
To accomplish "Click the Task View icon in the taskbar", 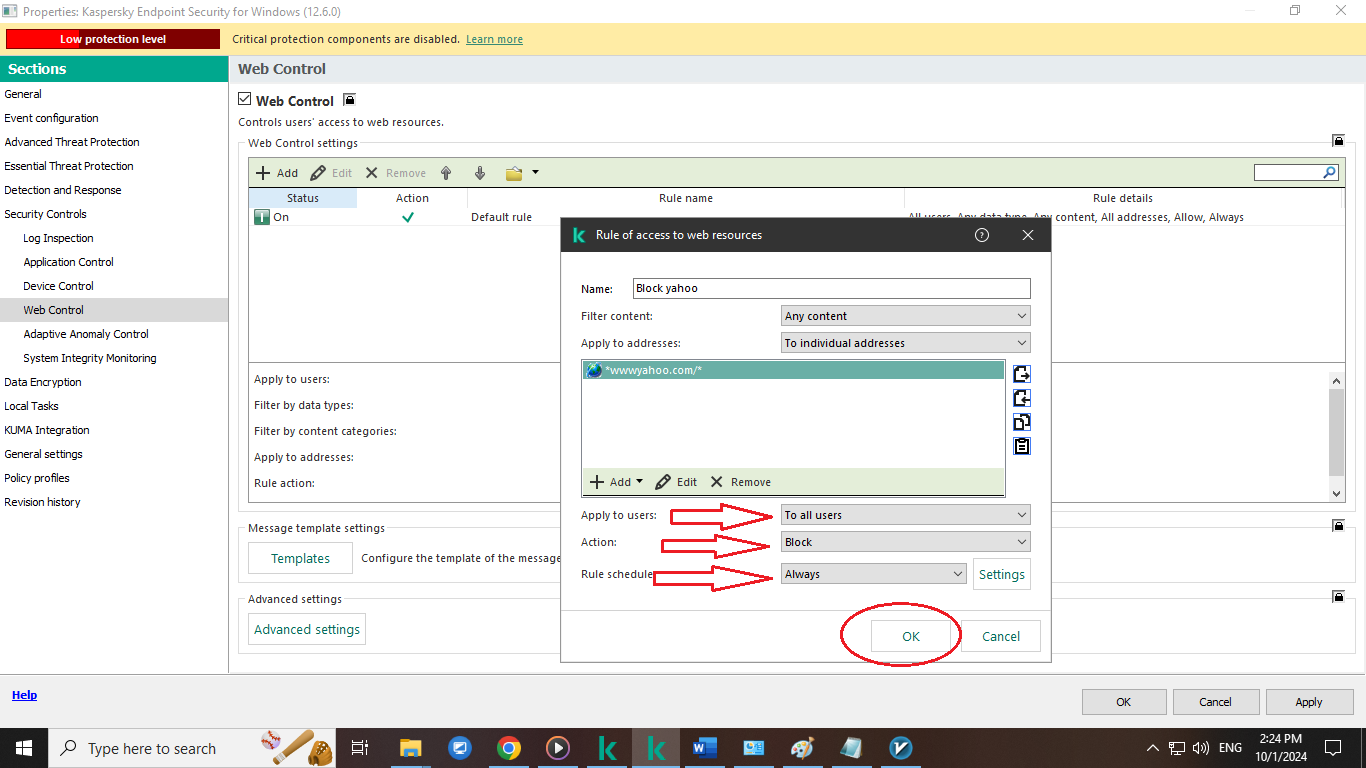I will (361, 748).
